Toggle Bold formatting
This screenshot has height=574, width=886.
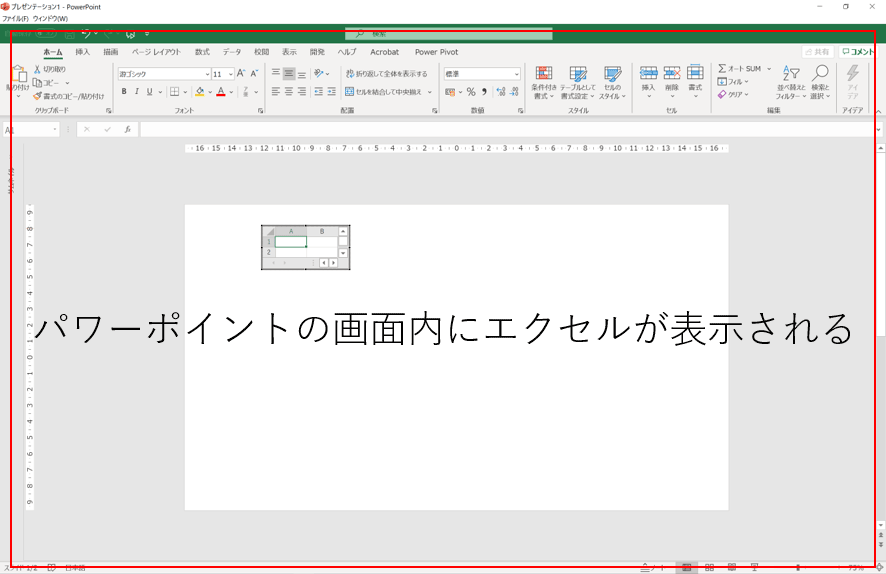(x=124, y=92)
